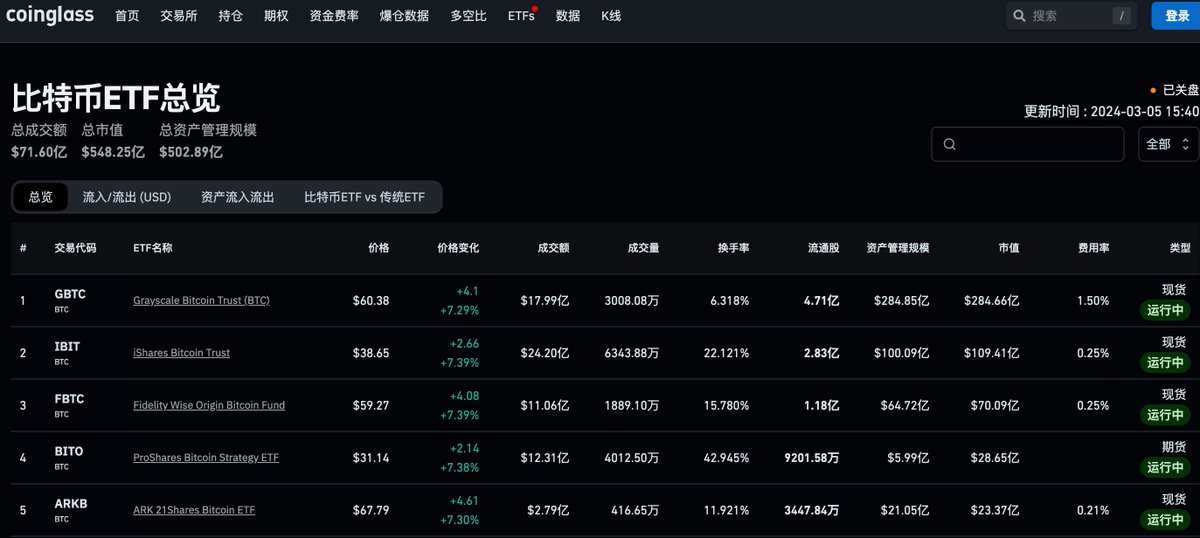Open ProShares Bitcoin Strategy ETF link

point(206,457)
